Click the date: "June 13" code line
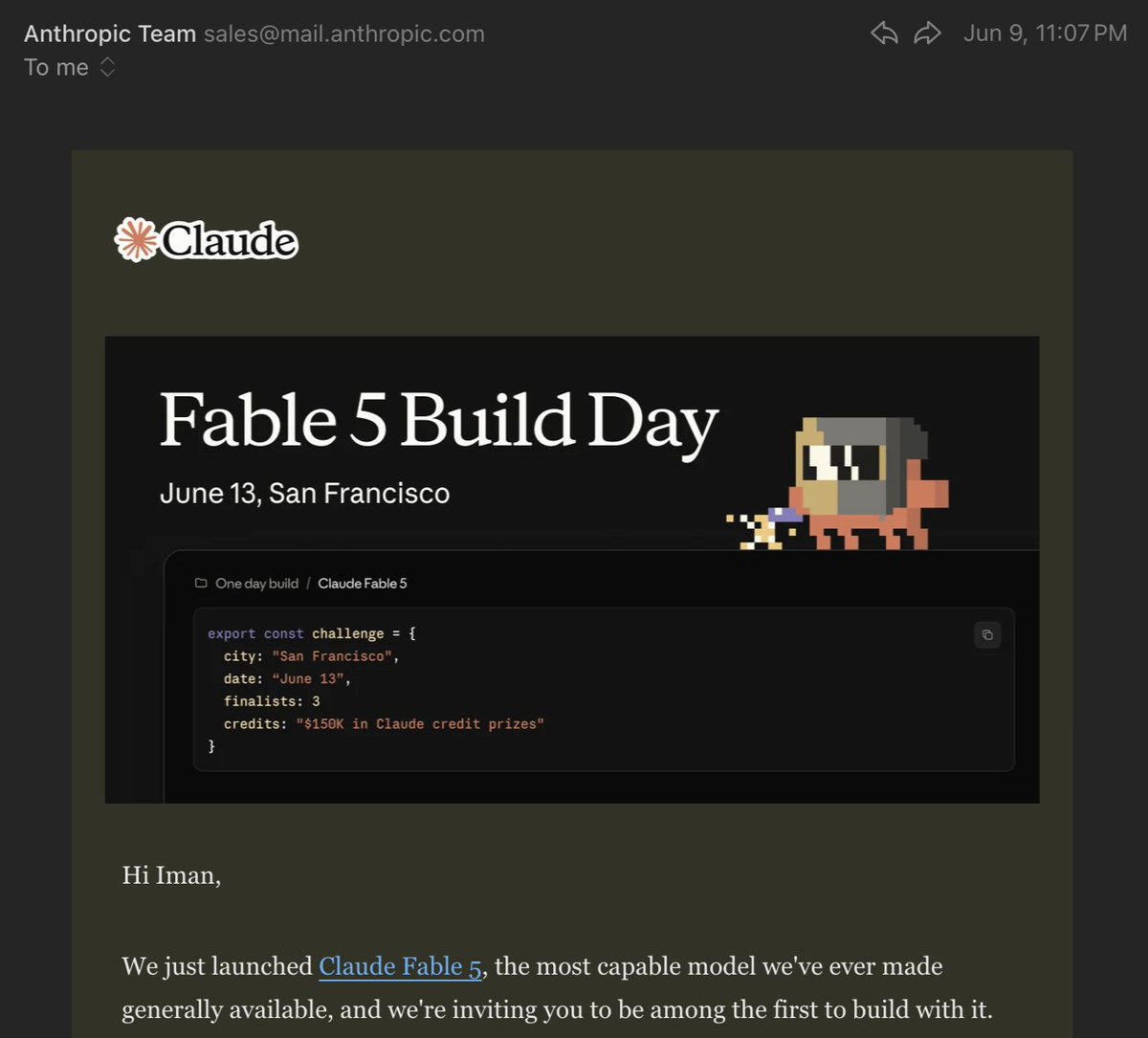1148x1038 pixels. click(x=288, y=678)
